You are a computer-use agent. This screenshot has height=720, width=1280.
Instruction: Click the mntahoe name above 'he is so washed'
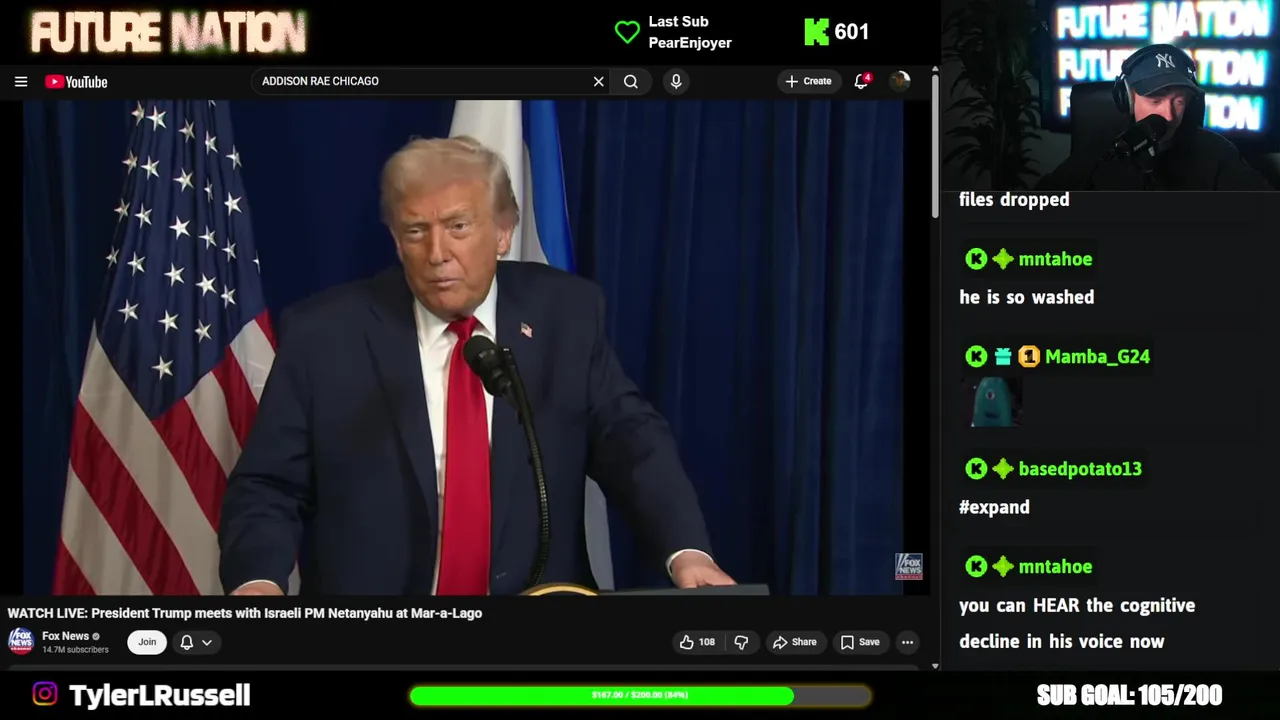click(x=1055, y=259)
